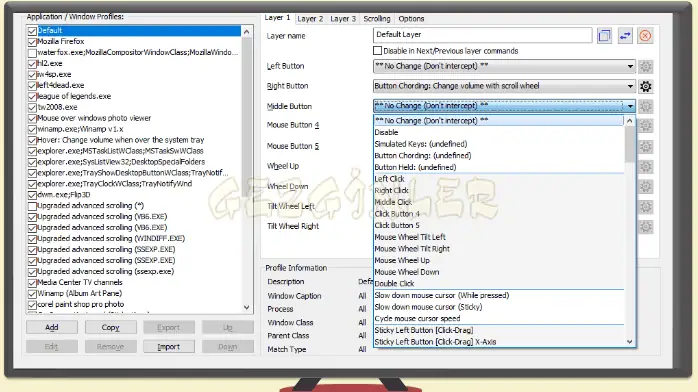
Task: Click the dropdown list scrollbar up arrow
Action: pos(629,121)
